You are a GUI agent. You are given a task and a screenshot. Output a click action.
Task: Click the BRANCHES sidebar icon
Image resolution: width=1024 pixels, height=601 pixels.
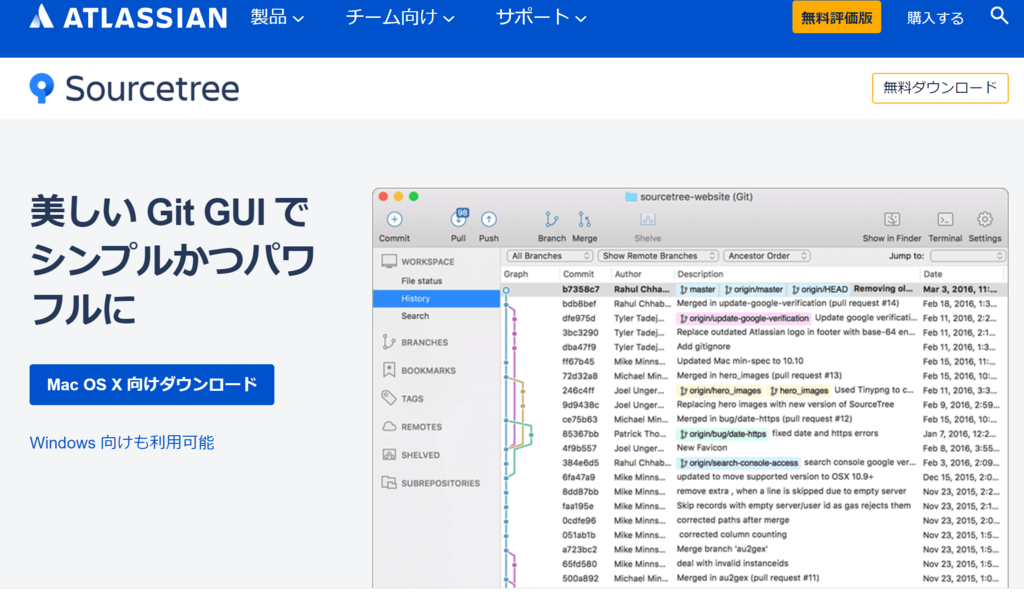389,342
